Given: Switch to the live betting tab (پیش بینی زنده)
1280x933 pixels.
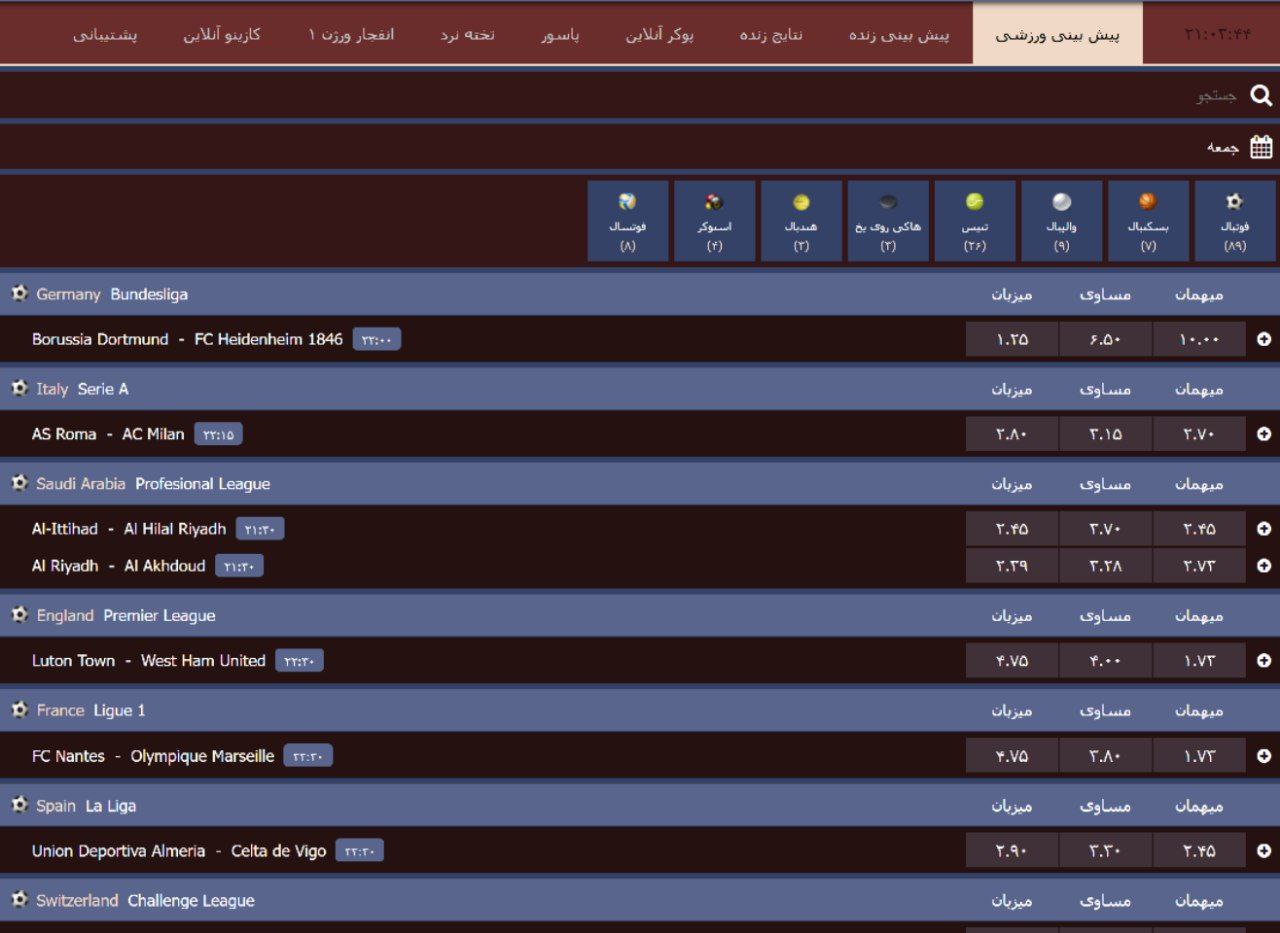Looking at the screenshot, I should [899, 34].
